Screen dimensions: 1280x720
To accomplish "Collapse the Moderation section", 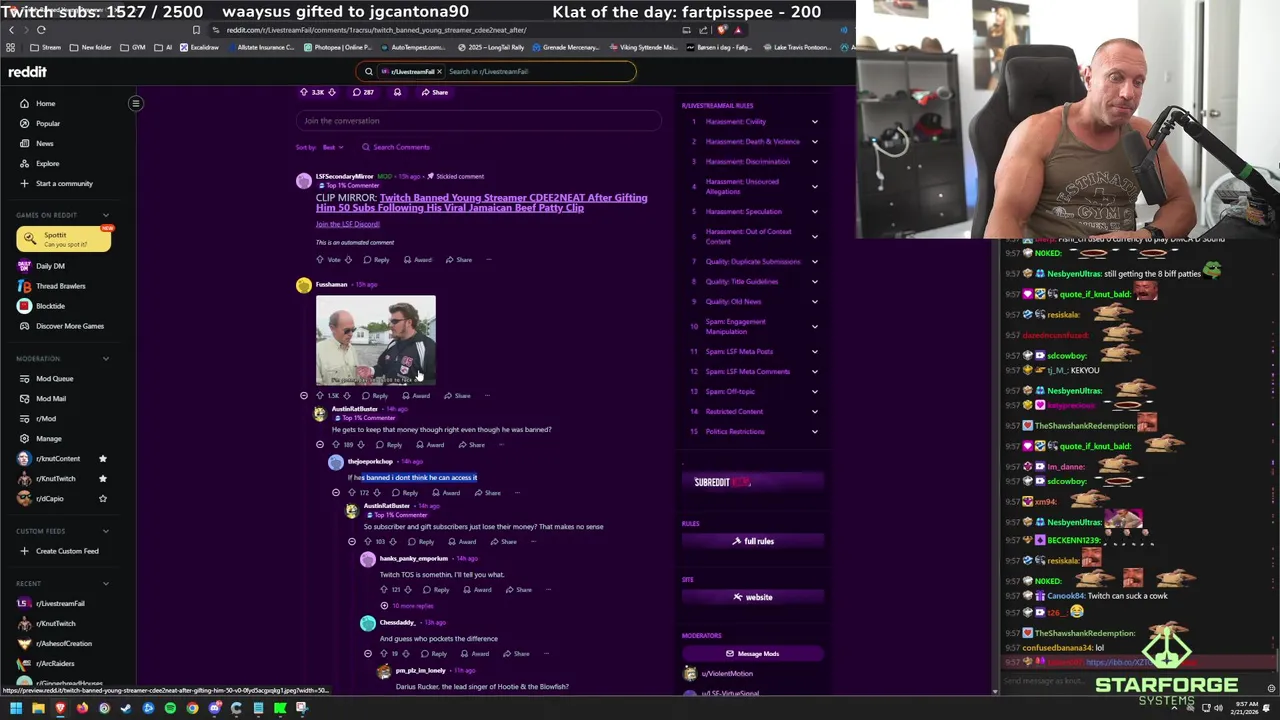I will [106, 359].
